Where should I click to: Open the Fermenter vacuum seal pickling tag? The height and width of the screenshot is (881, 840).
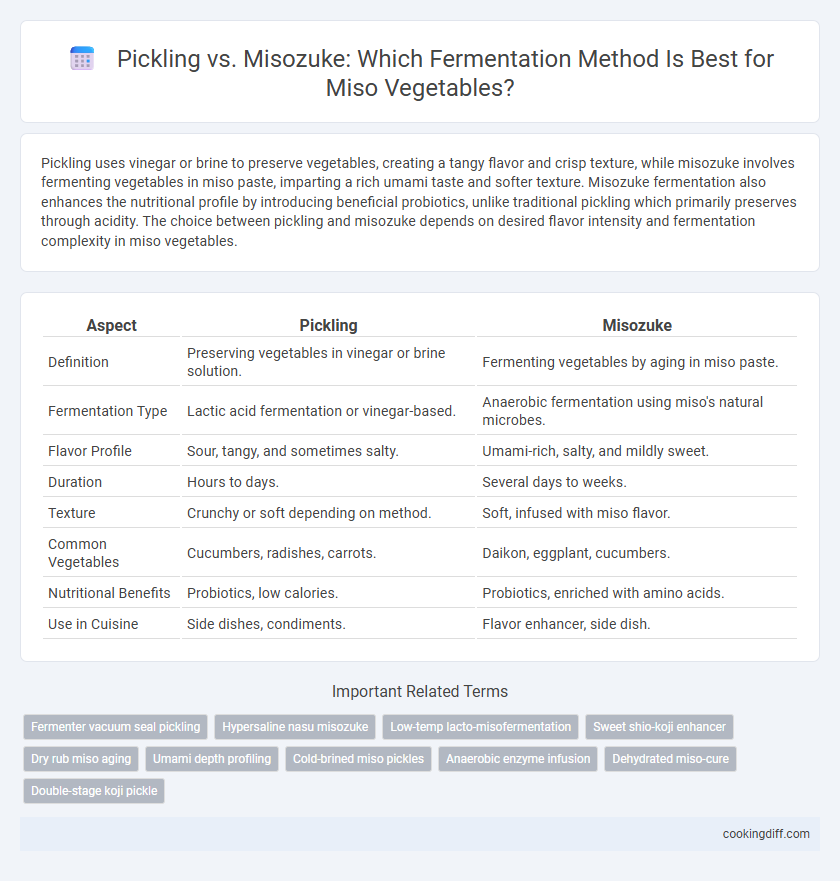[x=115, y=726]
